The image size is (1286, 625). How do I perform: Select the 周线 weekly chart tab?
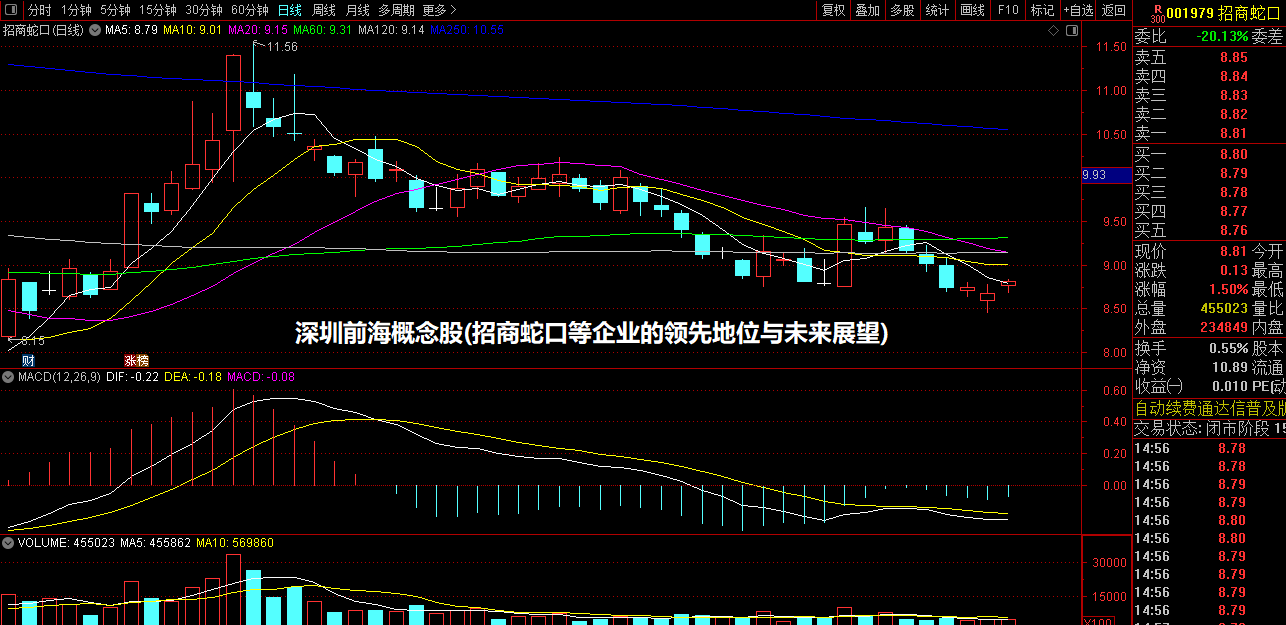323,10
